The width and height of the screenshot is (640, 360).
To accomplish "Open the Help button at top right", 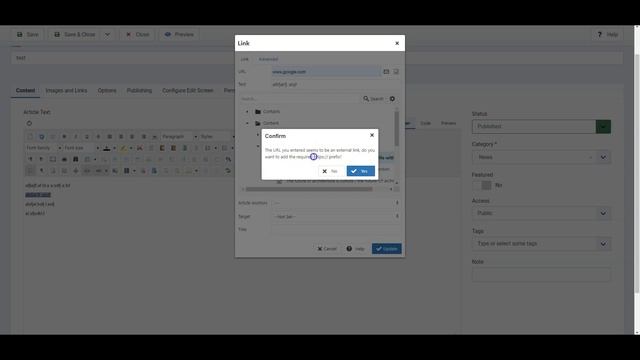I will coord(607,35).
